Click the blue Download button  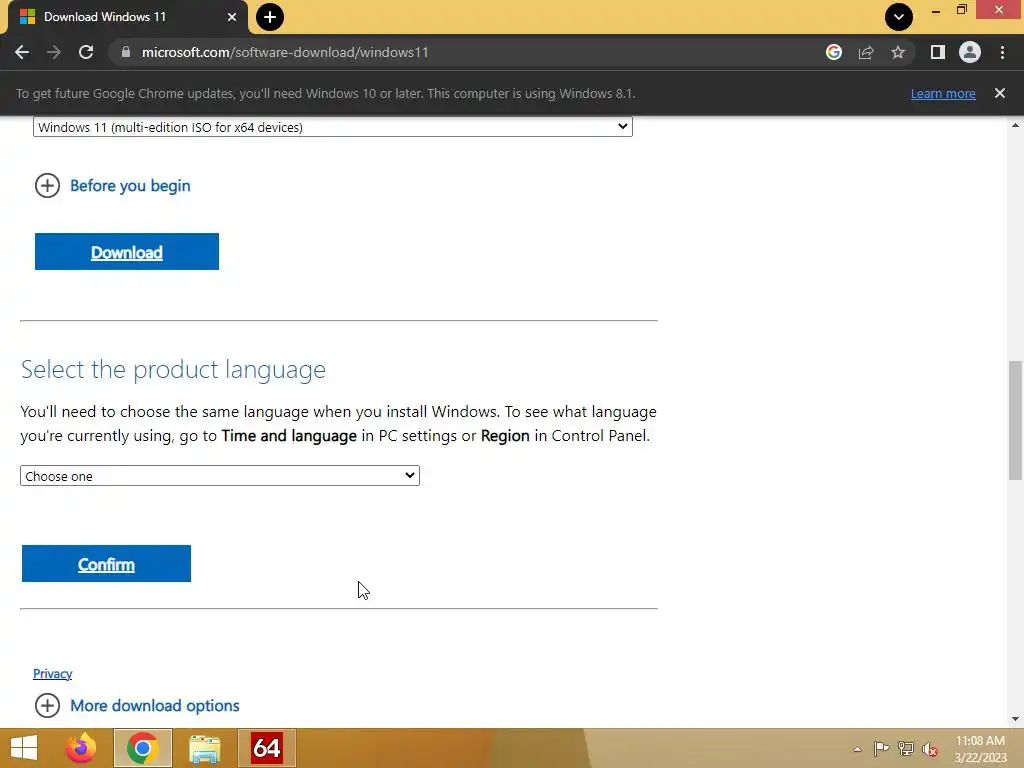[127, 251]
